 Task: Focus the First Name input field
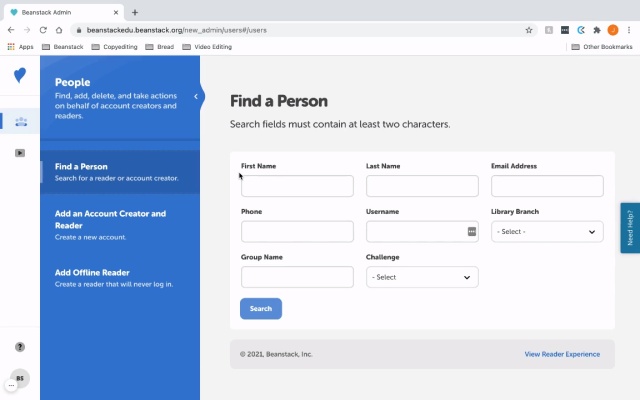pyautogui.click(x=297, y=186)
